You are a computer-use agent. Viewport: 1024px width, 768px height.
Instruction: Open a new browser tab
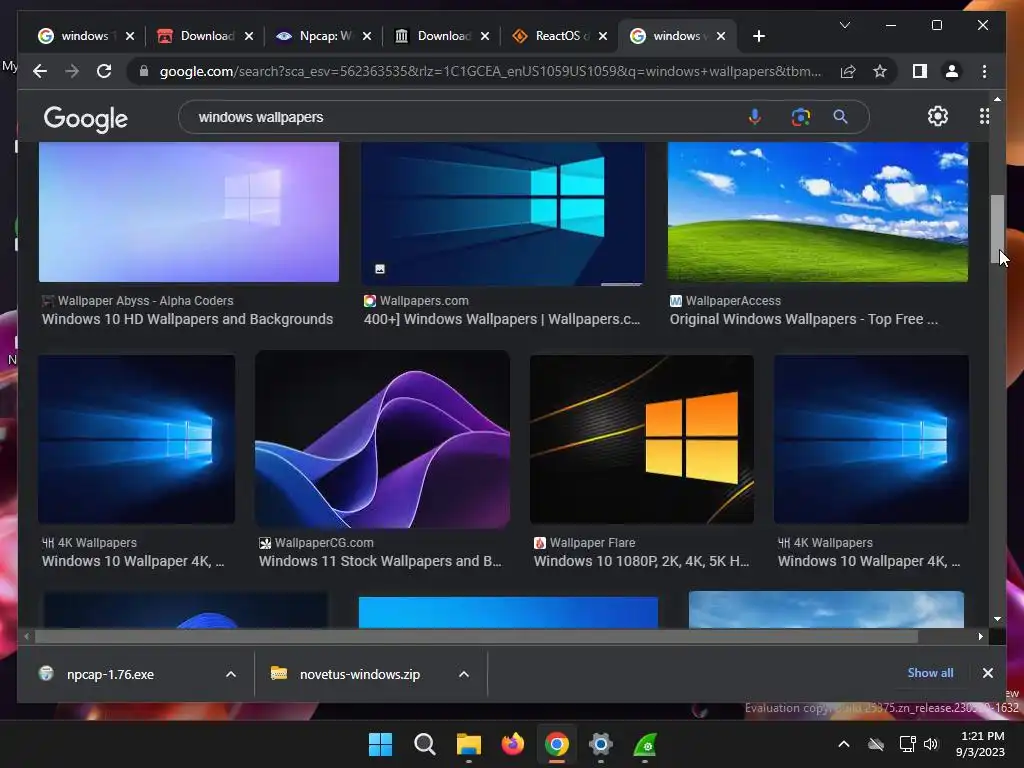(758, 36)
